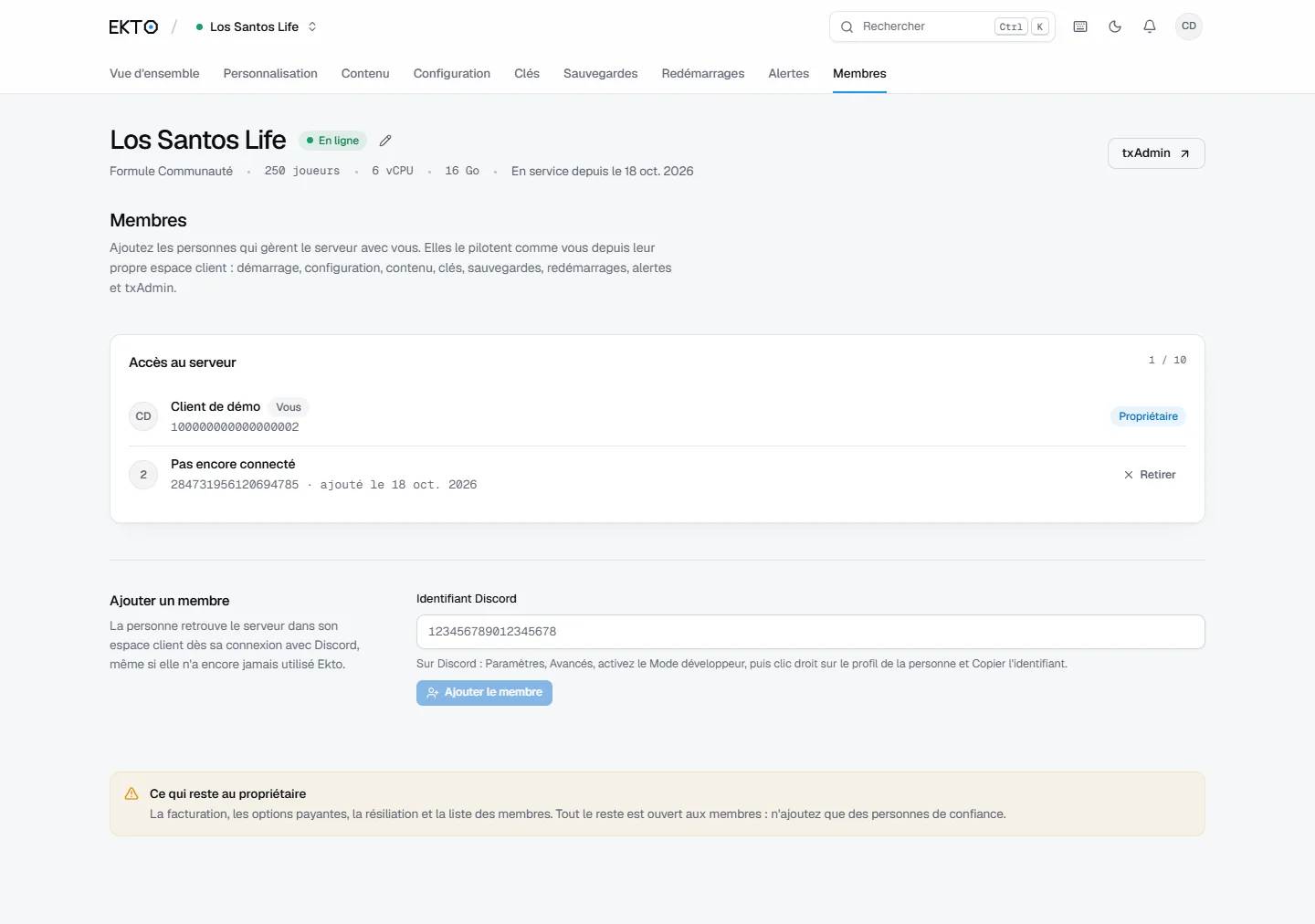Launch txAdmin external link button
This screenshot has height=924, width=1315.
coord(1156,153)
